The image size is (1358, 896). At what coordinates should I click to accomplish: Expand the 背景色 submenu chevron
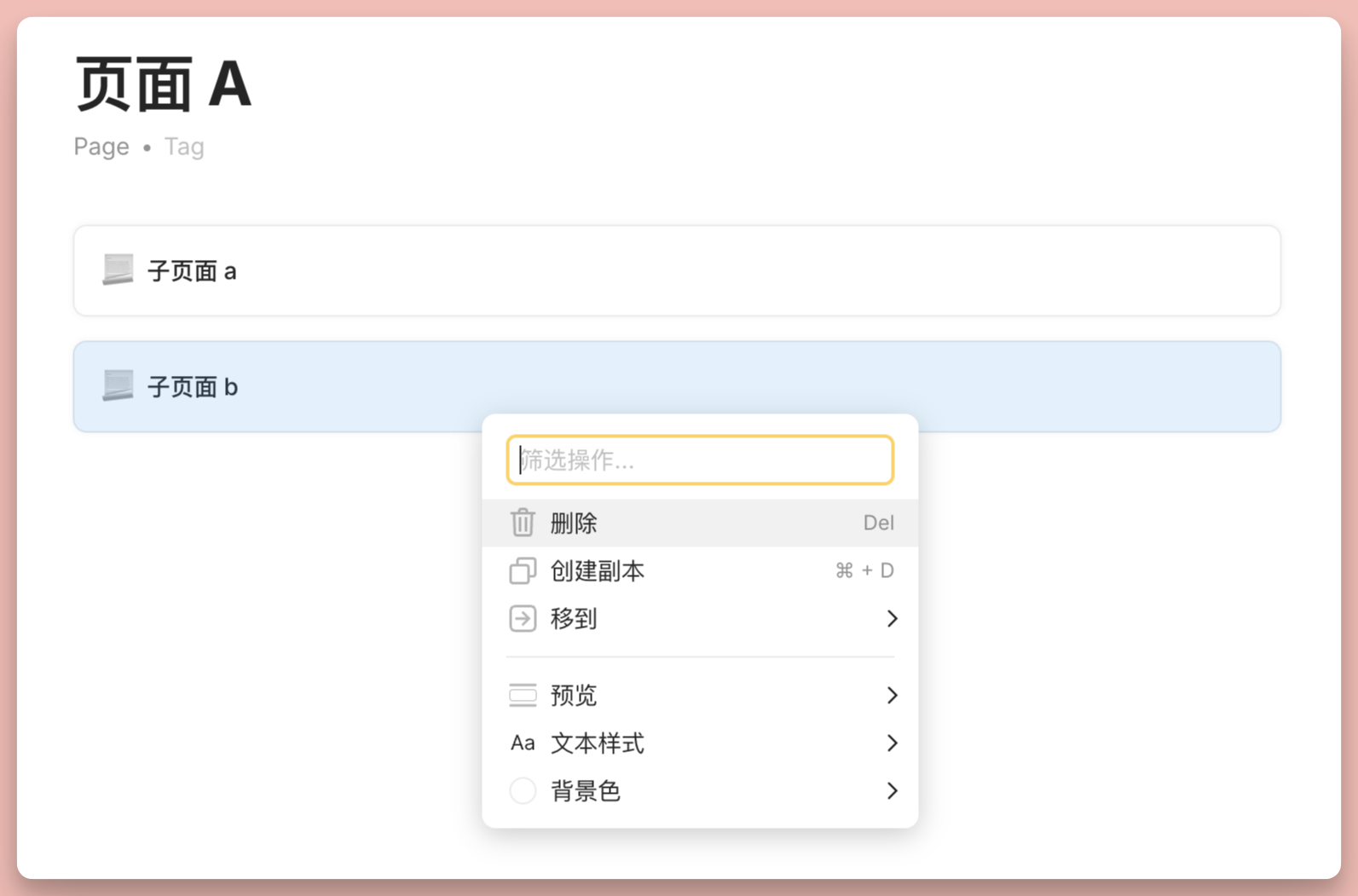[892, 791]
